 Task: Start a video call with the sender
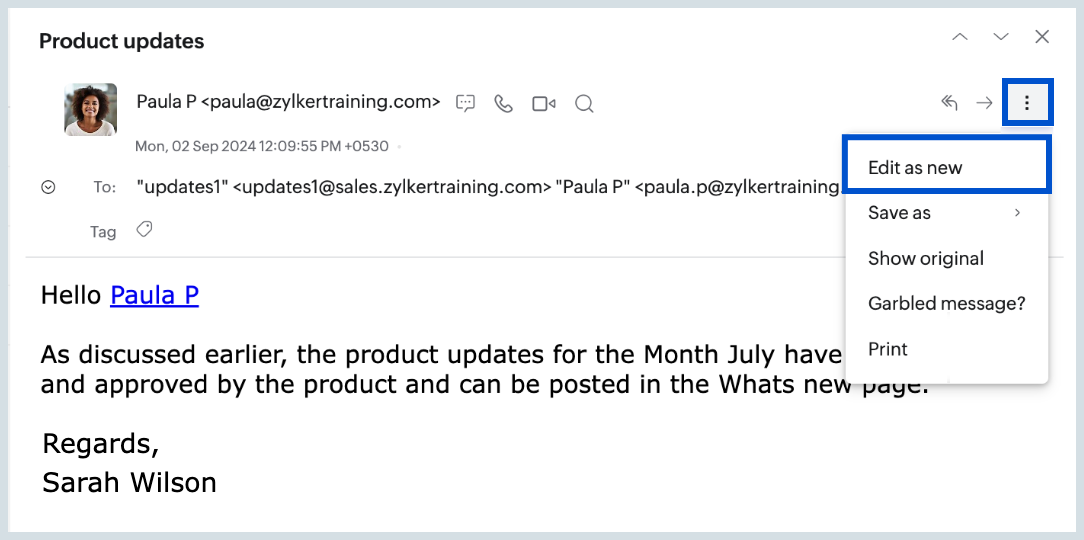click(544, 103)
